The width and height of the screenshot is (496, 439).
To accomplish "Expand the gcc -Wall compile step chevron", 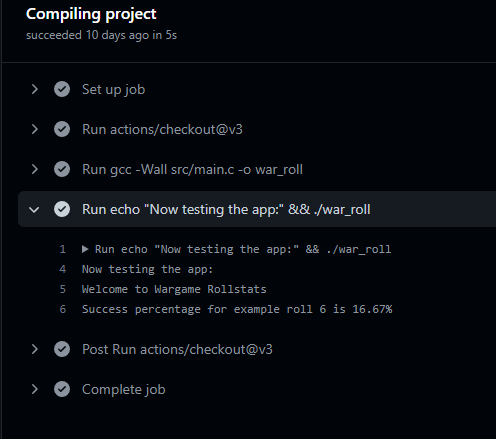I will [34, 169].
